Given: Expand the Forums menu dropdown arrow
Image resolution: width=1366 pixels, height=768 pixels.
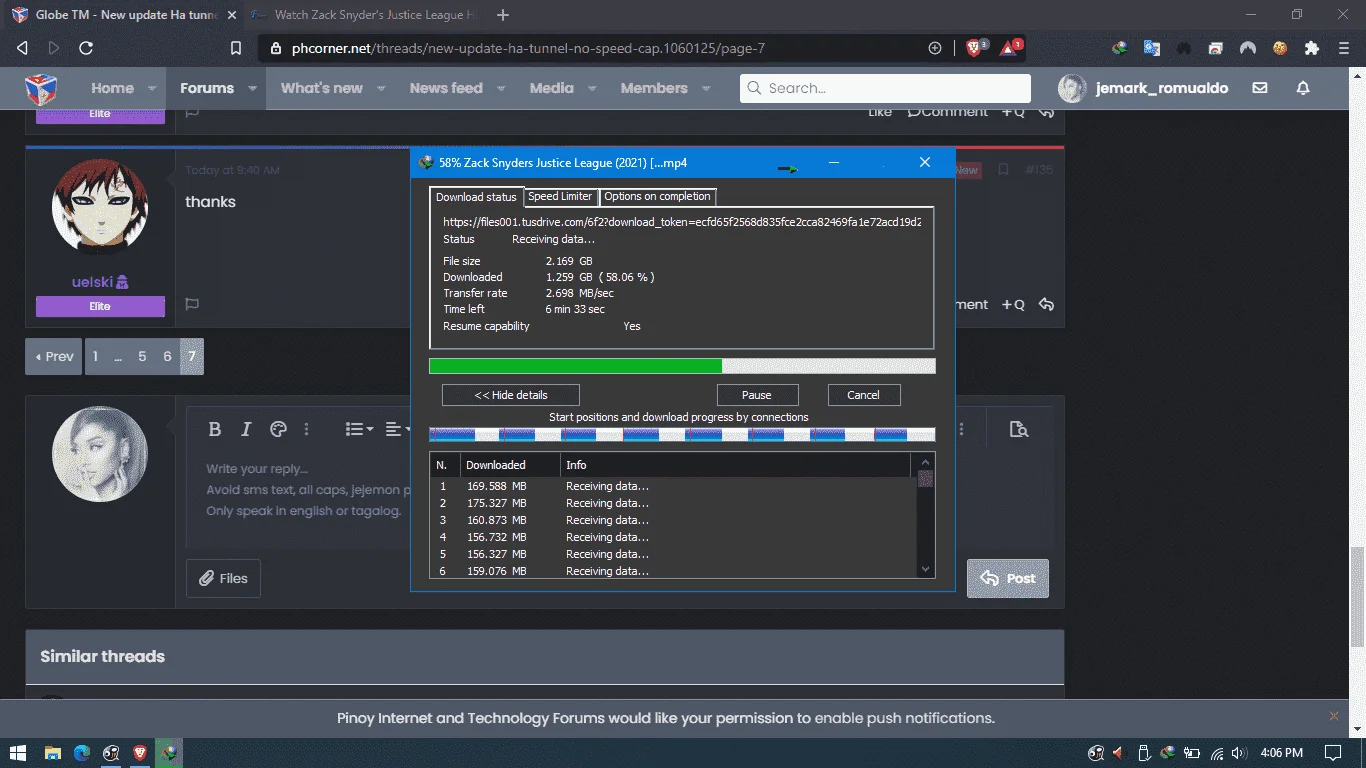Looking at the screenshot, I should point(252,88).
